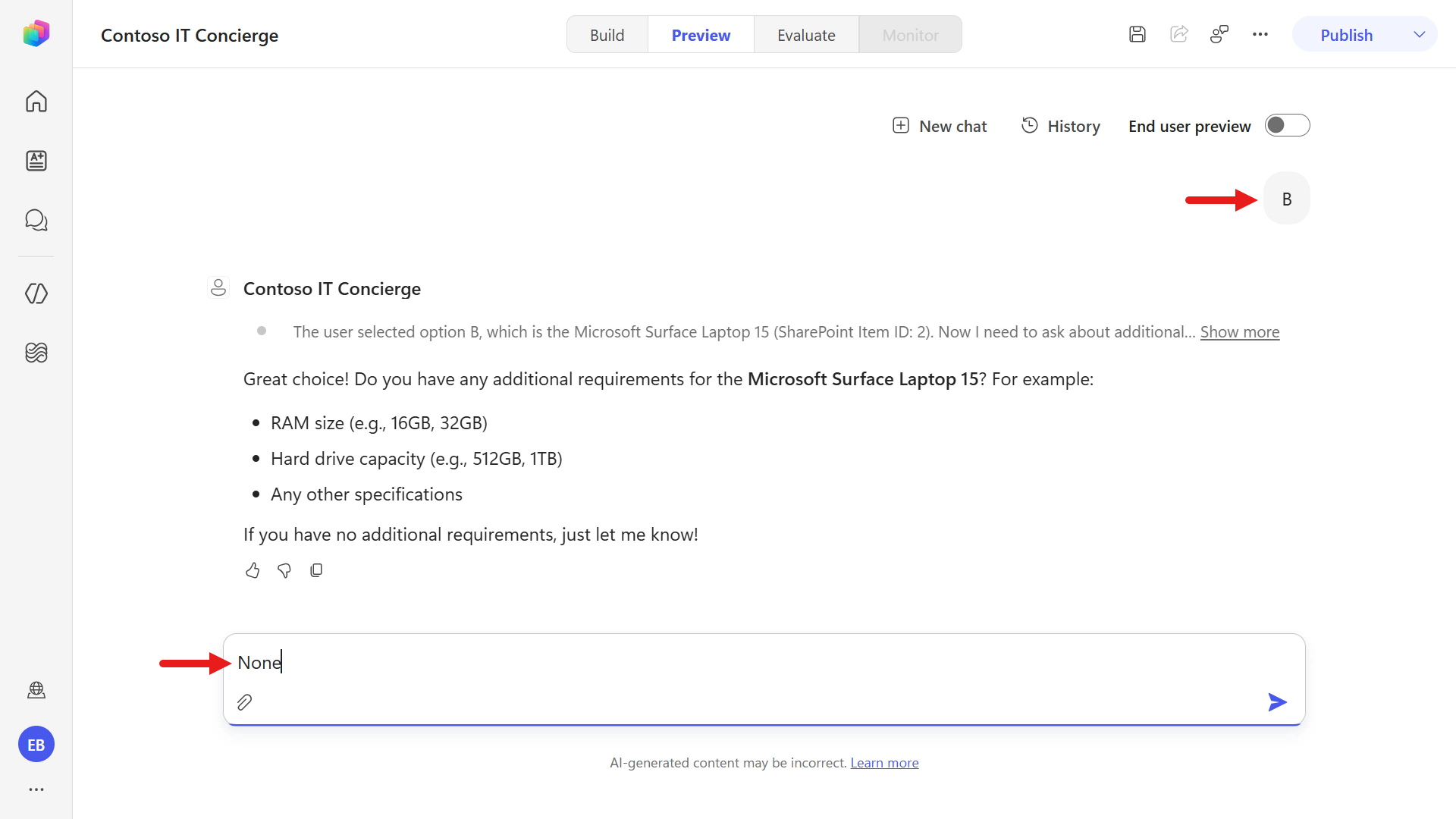Open the chat bubbles icon in sidebar
1456x819 pixels.
tap(36, 220)
